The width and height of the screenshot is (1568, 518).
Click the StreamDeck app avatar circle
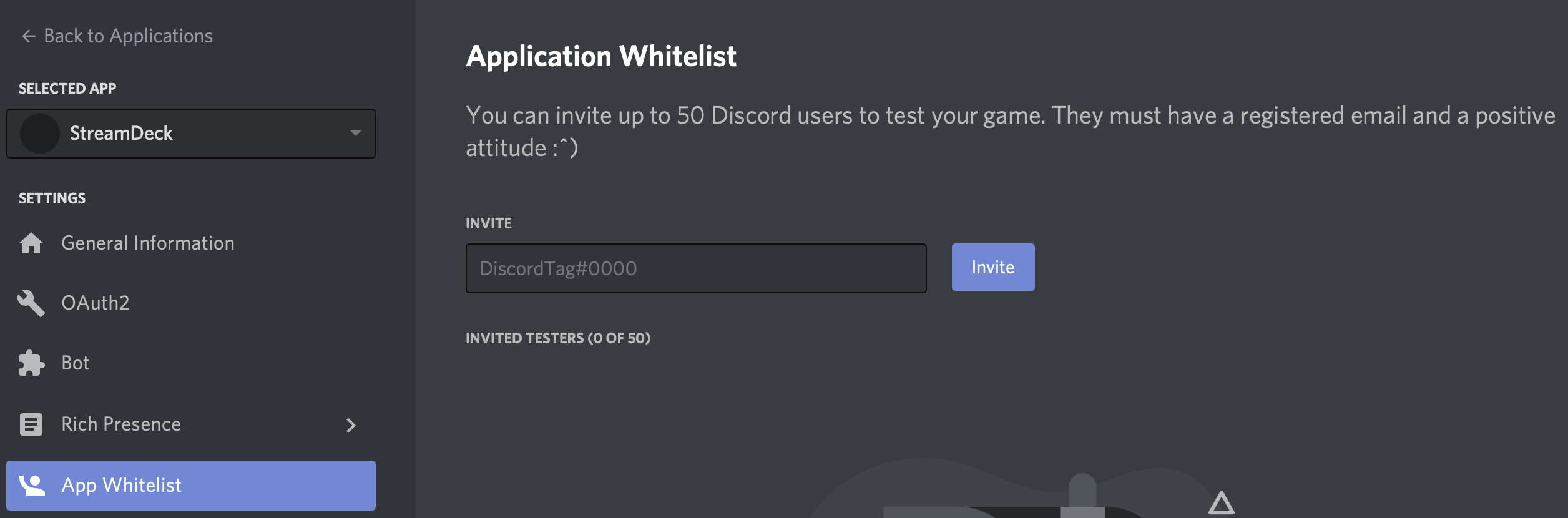click(40, 133)
